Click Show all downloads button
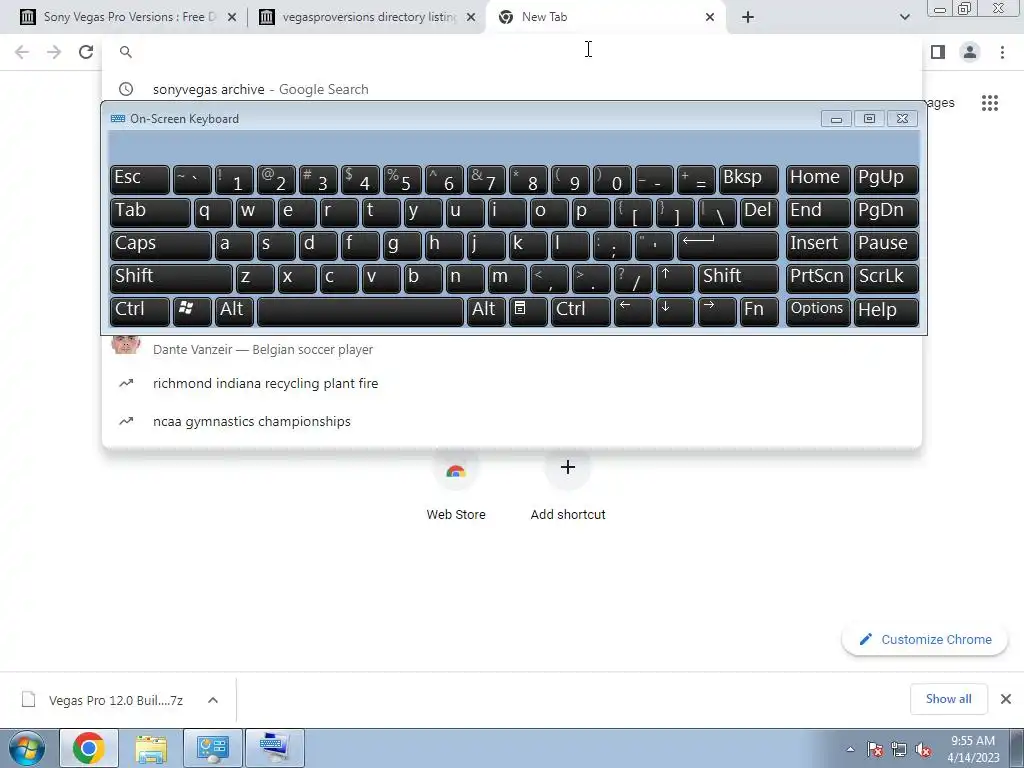 tap(948, 699)
